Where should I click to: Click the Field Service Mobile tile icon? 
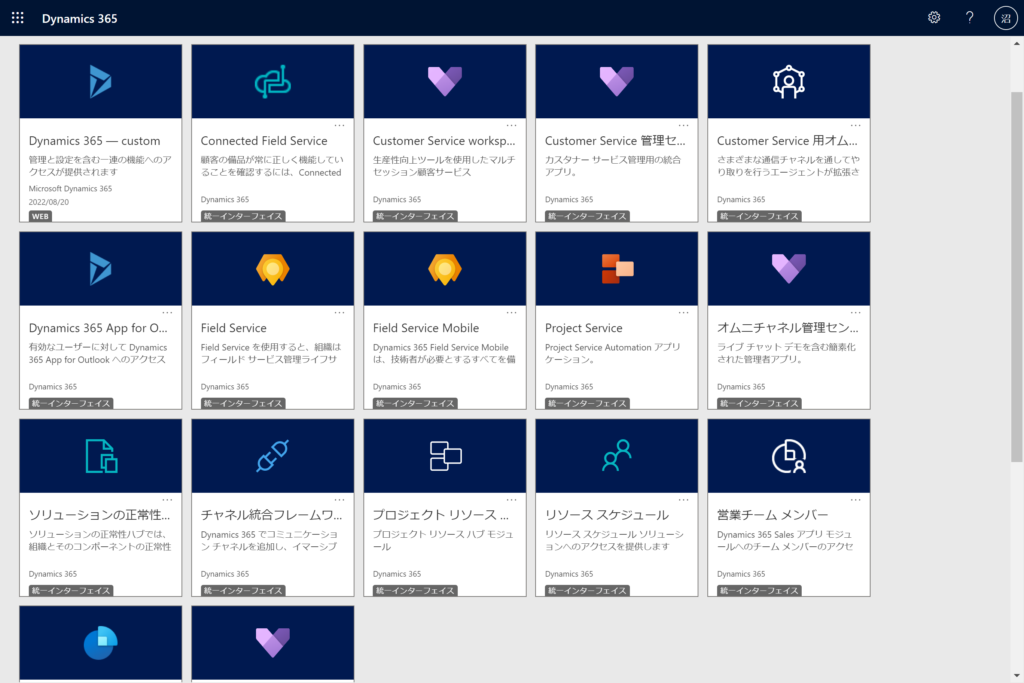pyautogui.click(x=445, y=268)
